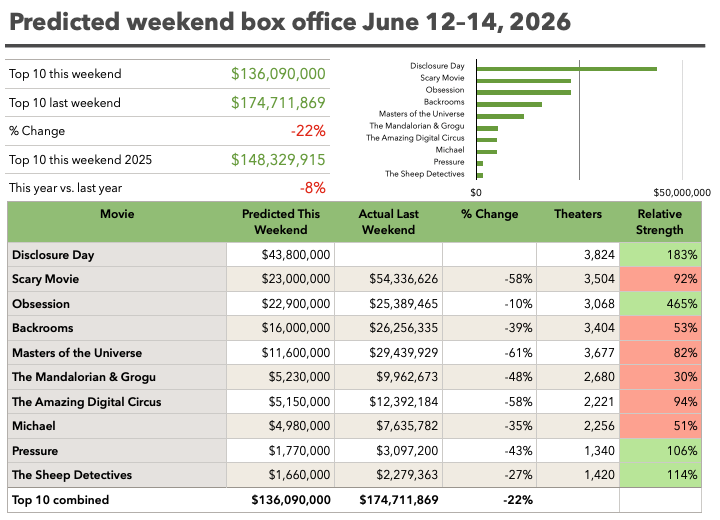Click the Backrooms row title
720x520 pixels.
(x=43, y=328)
